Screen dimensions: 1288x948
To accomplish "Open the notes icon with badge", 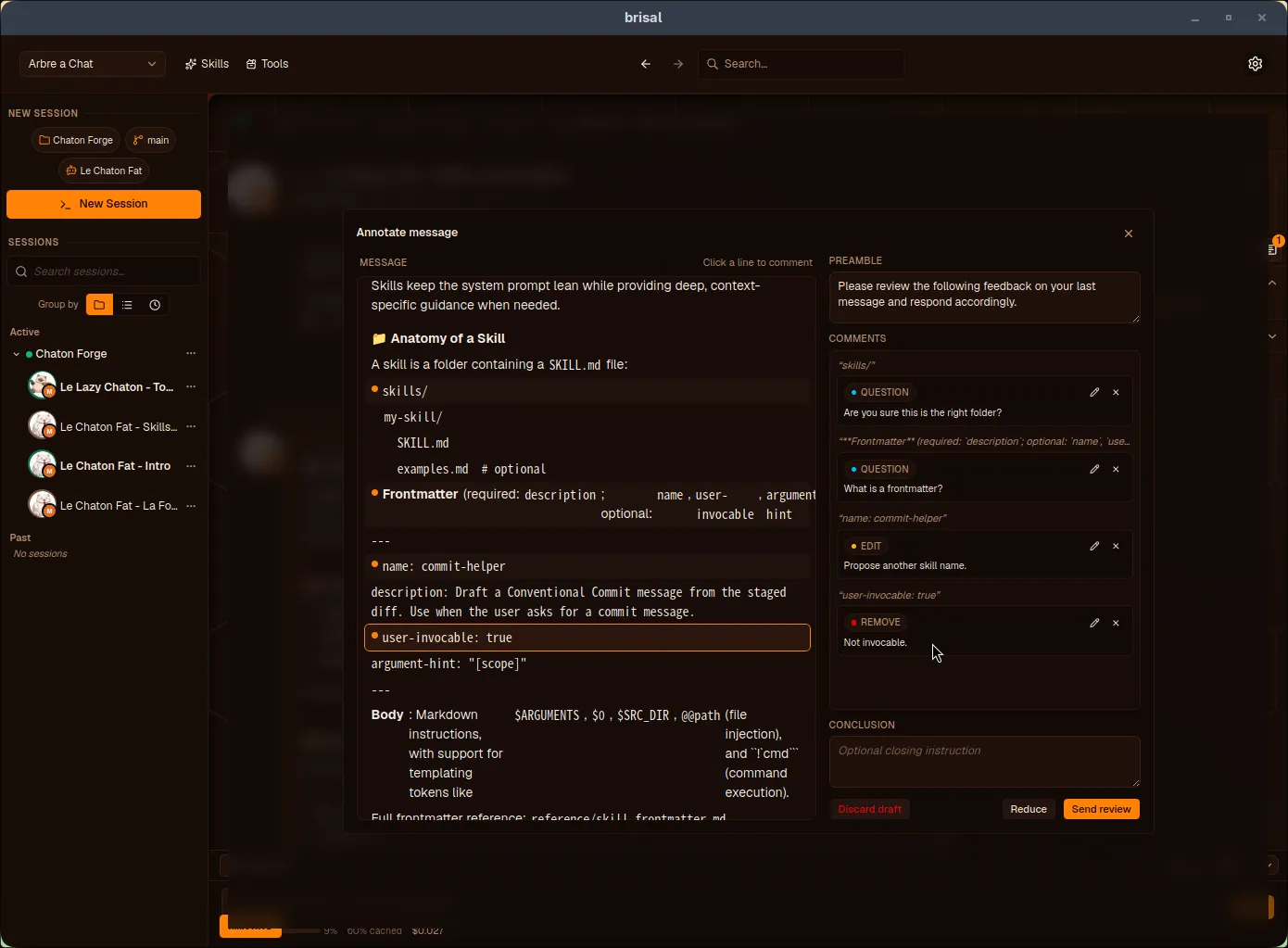I will (x=1273, y=248).
